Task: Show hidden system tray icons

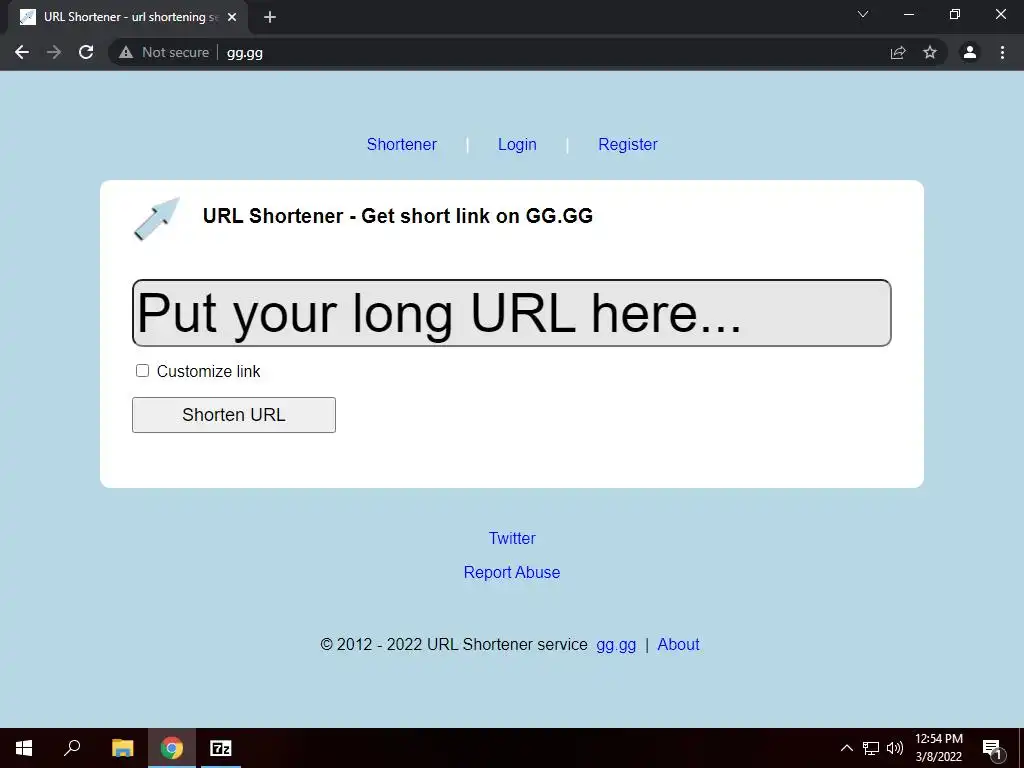Action: [846, 748]
